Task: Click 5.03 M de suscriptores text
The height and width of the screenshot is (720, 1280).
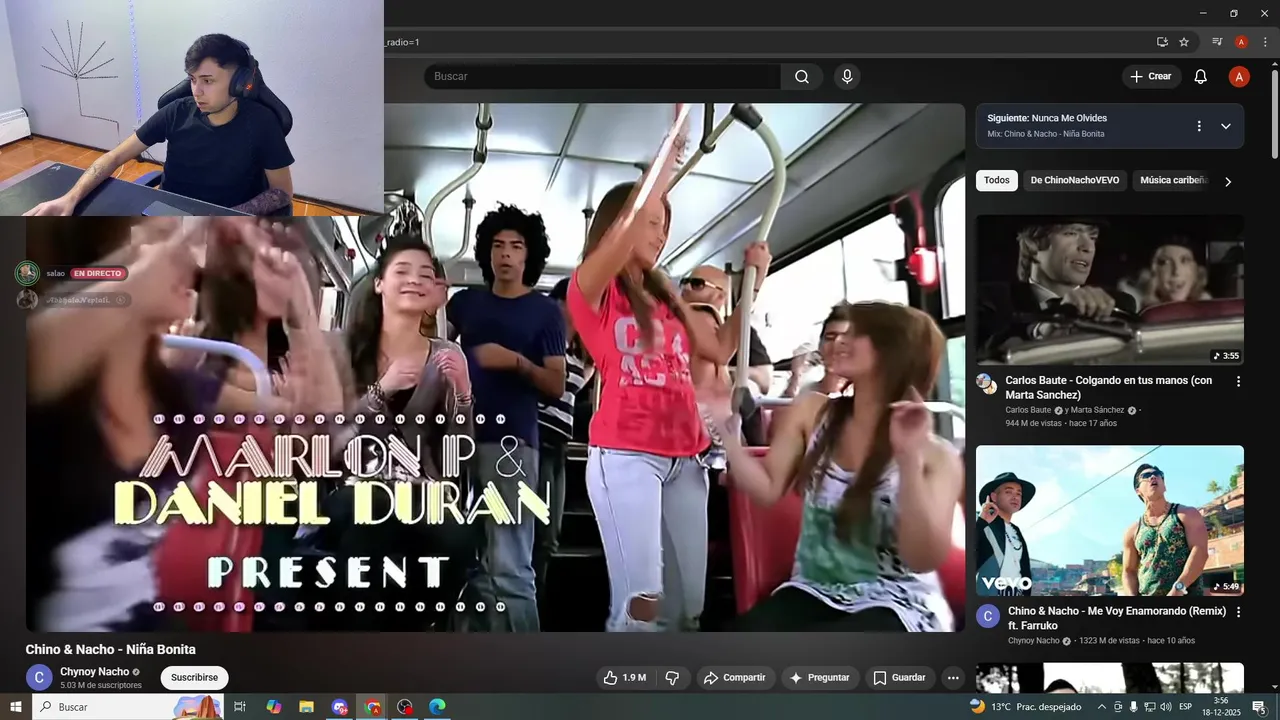Action: (x=101, y=685)
